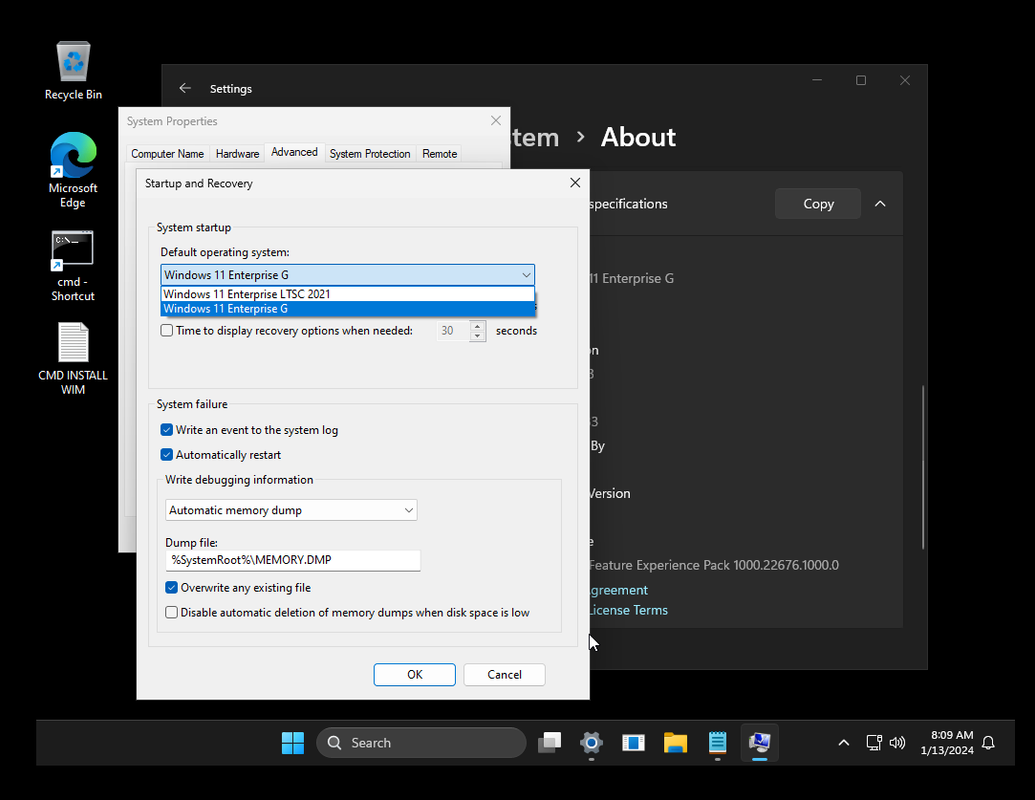Open the System Protection tab
The width and height of the screenshot is (1035, 800).
(x=370, y=154)
